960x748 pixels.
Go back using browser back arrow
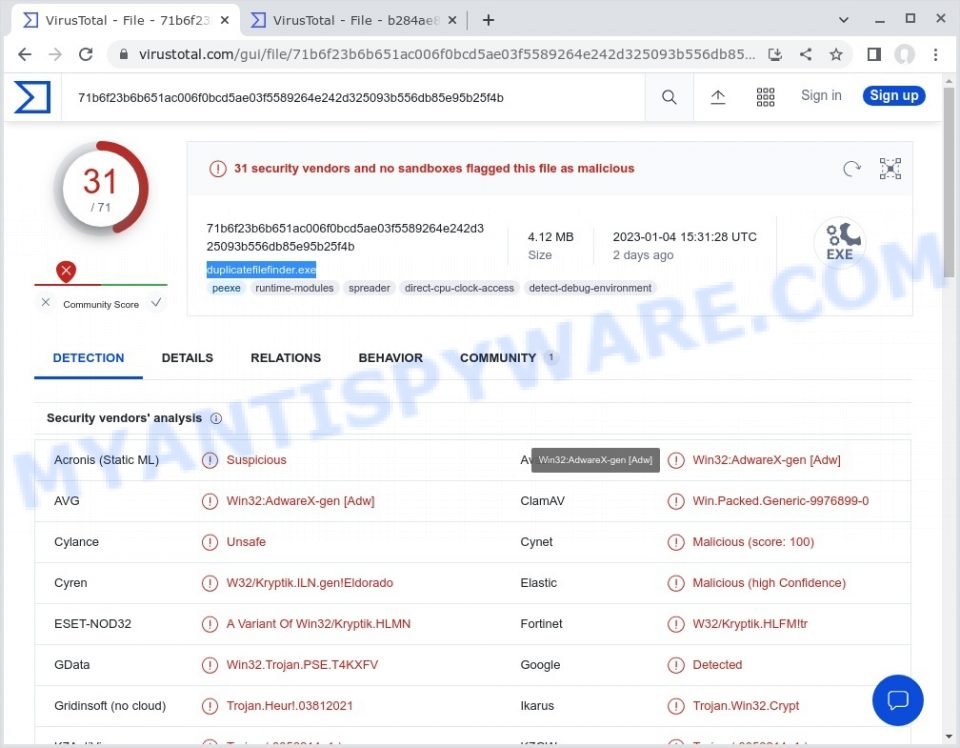24,54
